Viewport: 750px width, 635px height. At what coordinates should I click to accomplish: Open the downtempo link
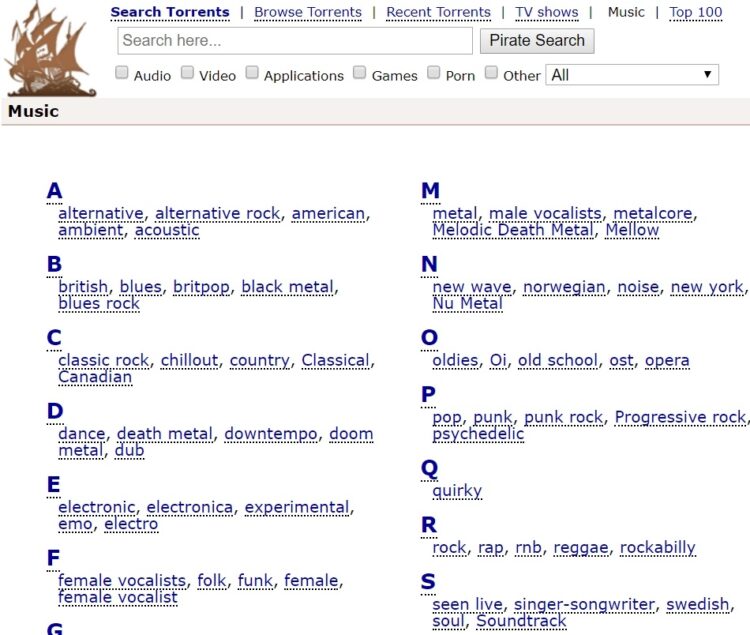[271, 434]
